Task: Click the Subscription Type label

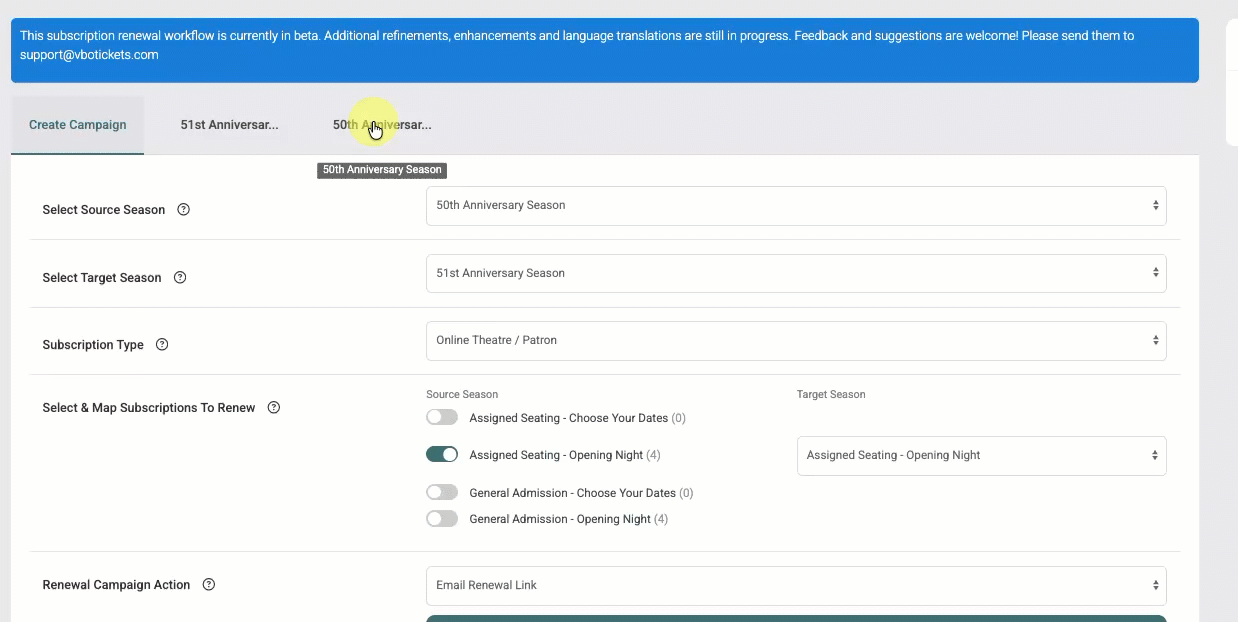Action: pyautogui.click(x=93, y=345)
